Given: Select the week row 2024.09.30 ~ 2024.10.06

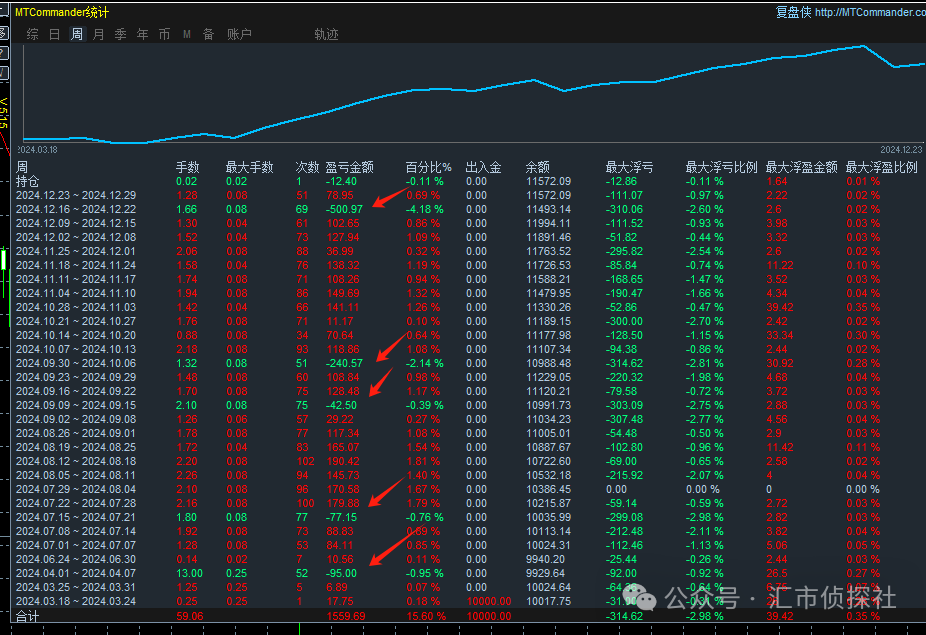Looking at the screenshot, I should pos(76,363).
